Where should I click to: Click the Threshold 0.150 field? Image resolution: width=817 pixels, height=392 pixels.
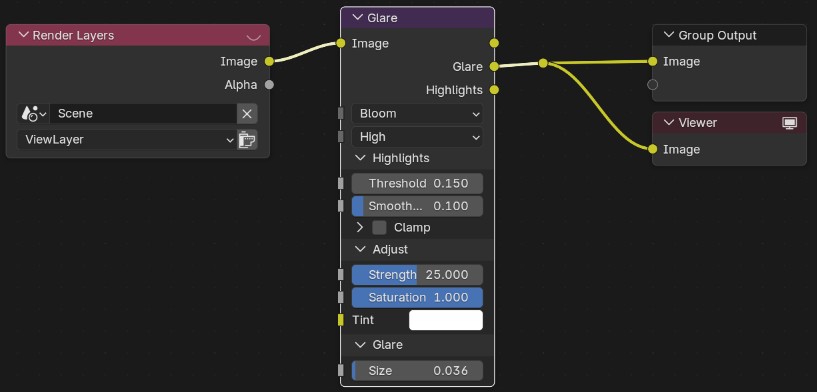(x=417, y=183)
